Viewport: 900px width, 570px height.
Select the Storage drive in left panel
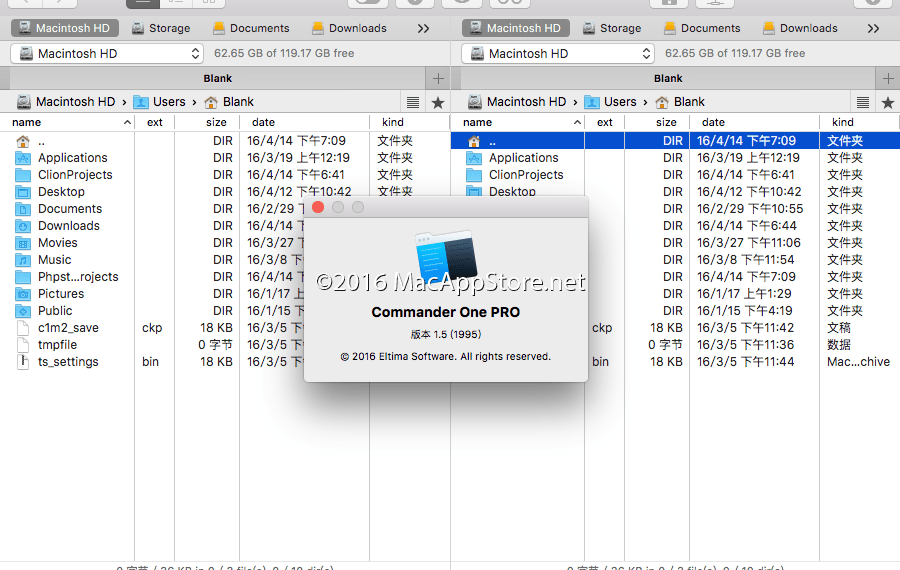pyautogui.click(x=161, y=28)
